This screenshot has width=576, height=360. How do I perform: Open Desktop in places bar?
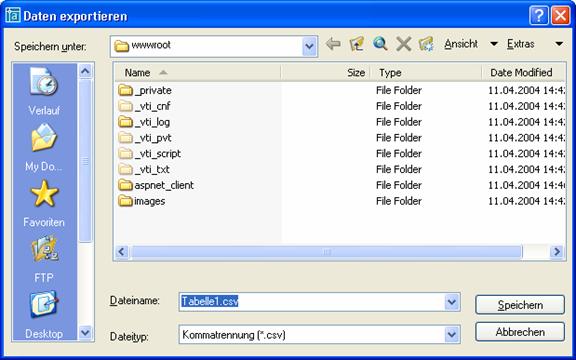pos(44,314)
